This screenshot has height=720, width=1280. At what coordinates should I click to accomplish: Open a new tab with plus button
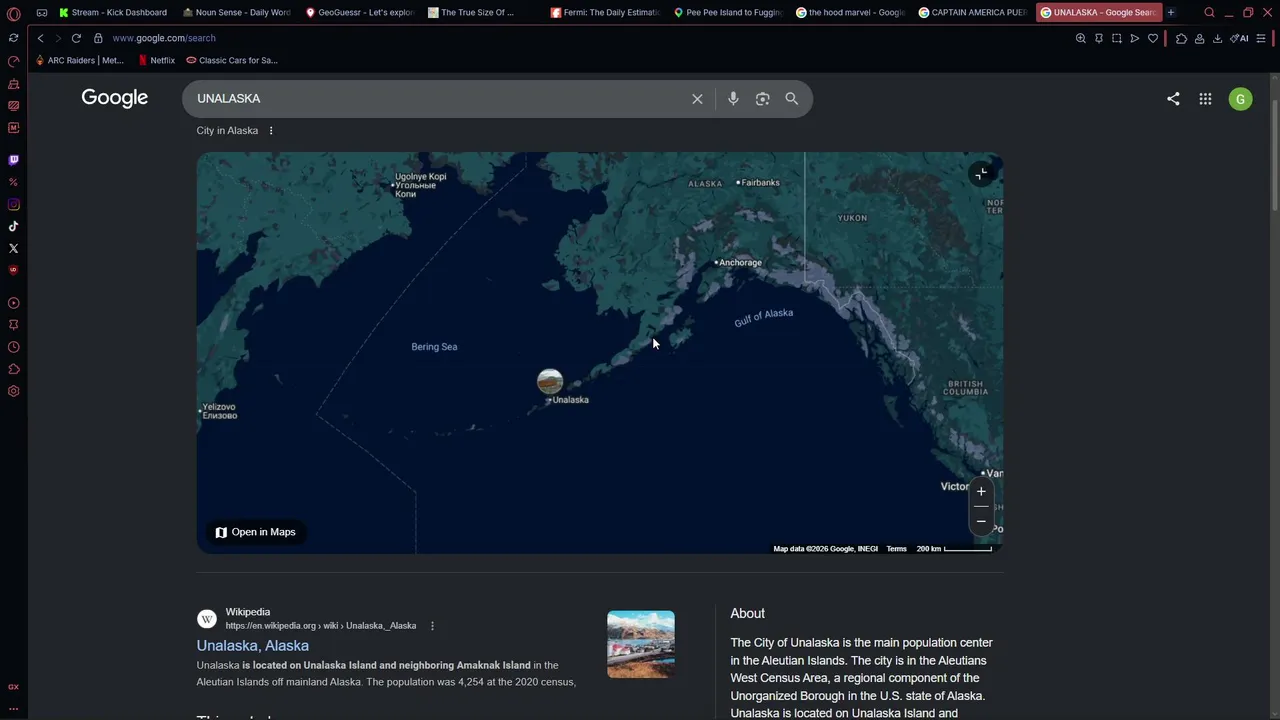1171,13
